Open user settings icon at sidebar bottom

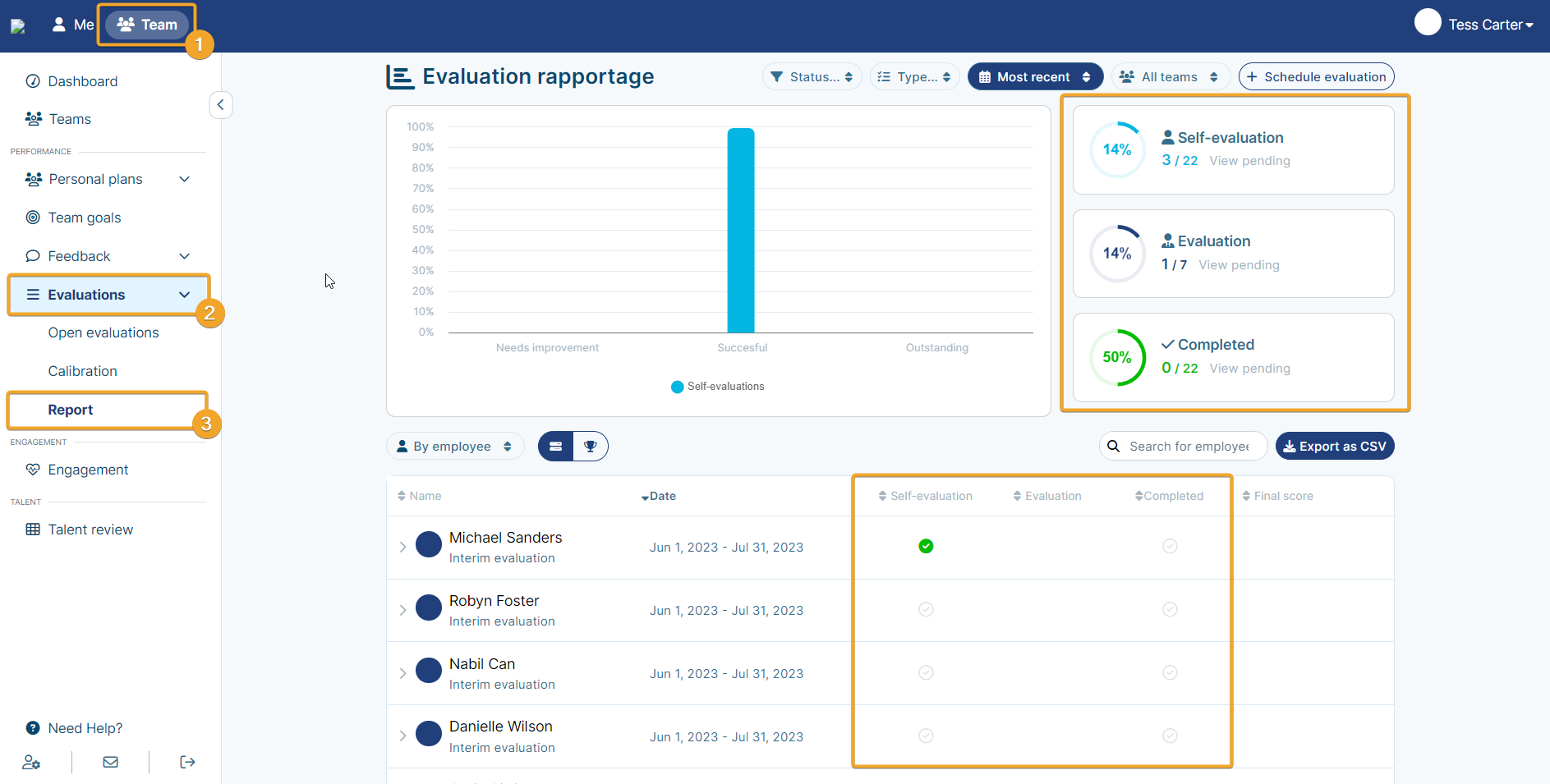pos(31,762)
